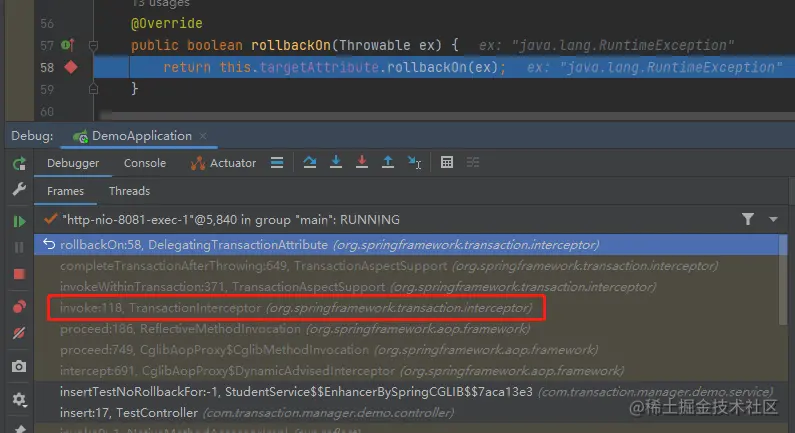795x433 pixels.
Task: Click Force Step Into red arrow
Action: (362, 162)
